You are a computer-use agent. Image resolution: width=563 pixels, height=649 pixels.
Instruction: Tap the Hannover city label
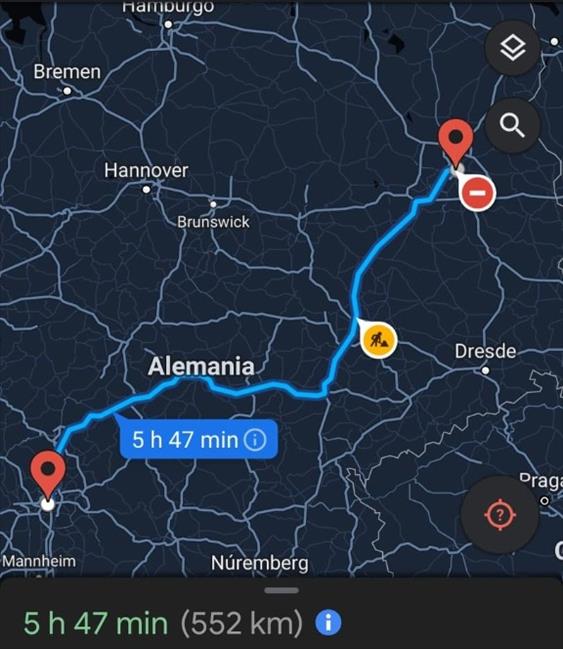[146, 170]
